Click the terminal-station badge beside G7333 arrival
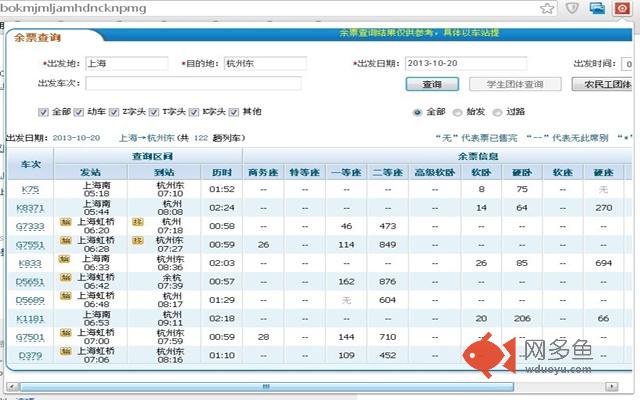Viewport: 640px width, 400px height. coord(138,222)
